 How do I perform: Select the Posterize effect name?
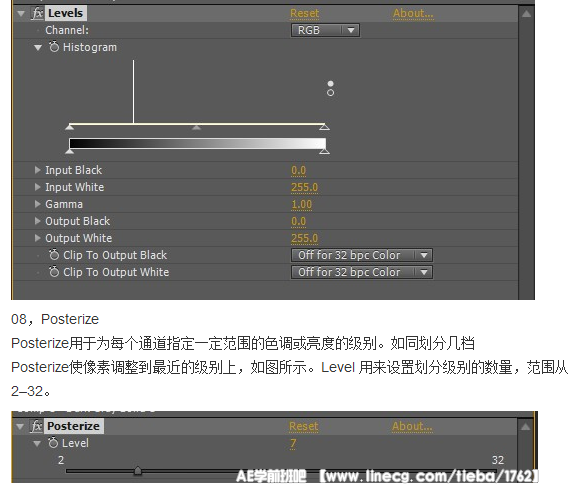pyautogui.click(x=74, y=426)
